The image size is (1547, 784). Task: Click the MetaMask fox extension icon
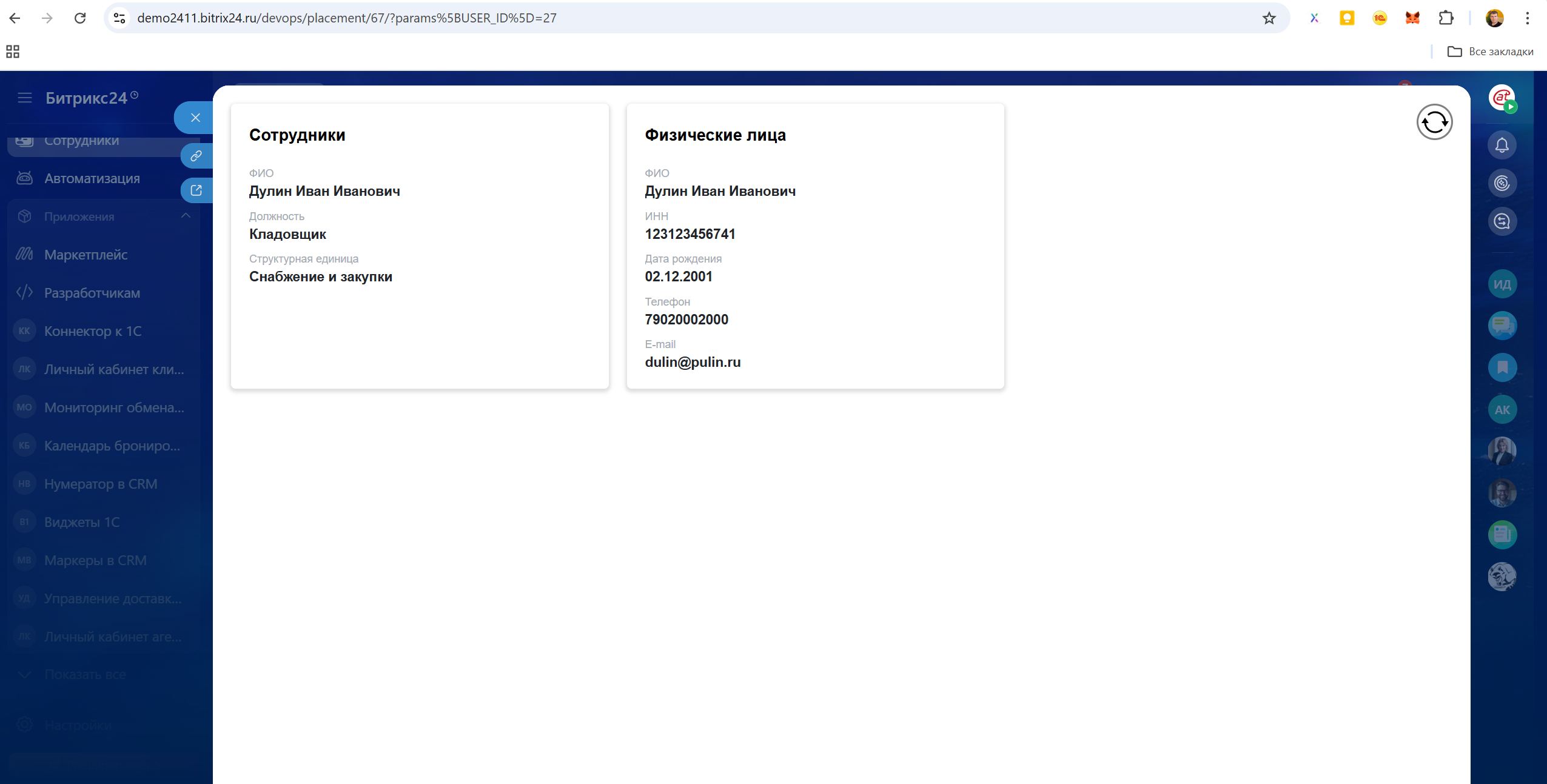(x=1412, y=18)
